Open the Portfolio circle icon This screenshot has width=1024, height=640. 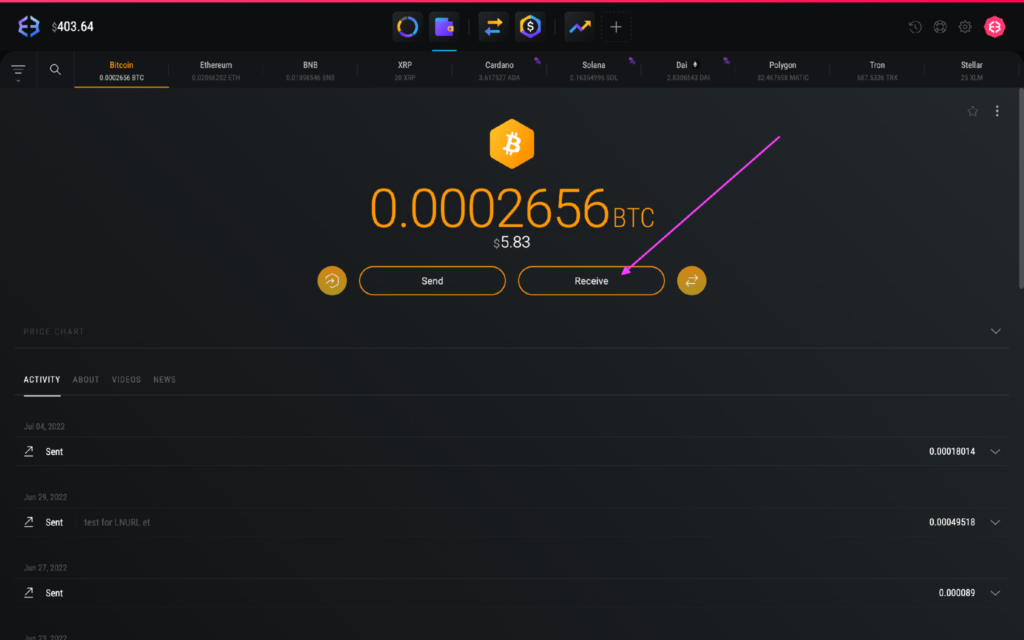click(x=407, y=27)
